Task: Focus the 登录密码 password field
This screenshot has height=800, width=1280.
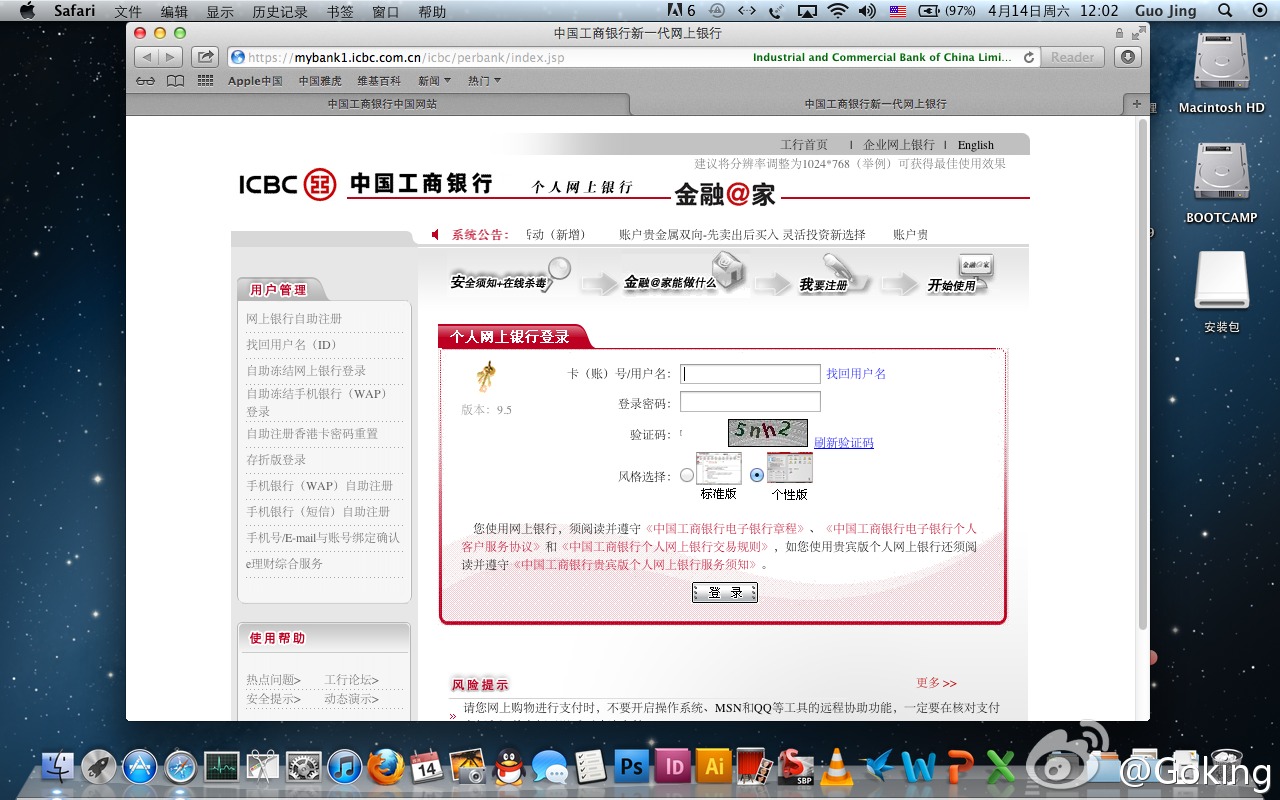Action: (750, 402)
